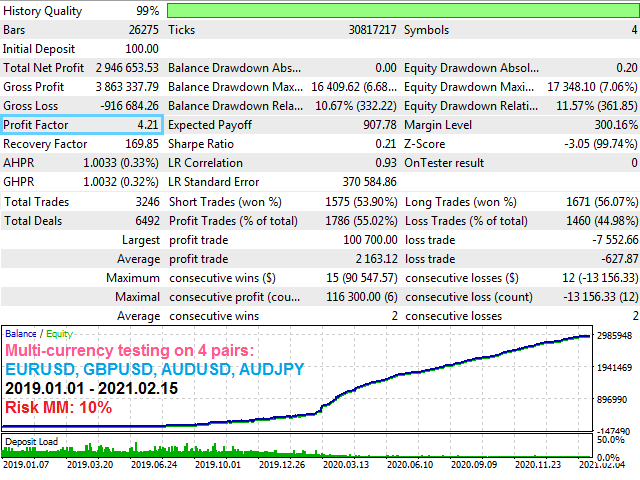The width and height of the screenshot is (640, 480).
Task: Select the Initial Deposit value 100.00
Action: coord(142,49)
